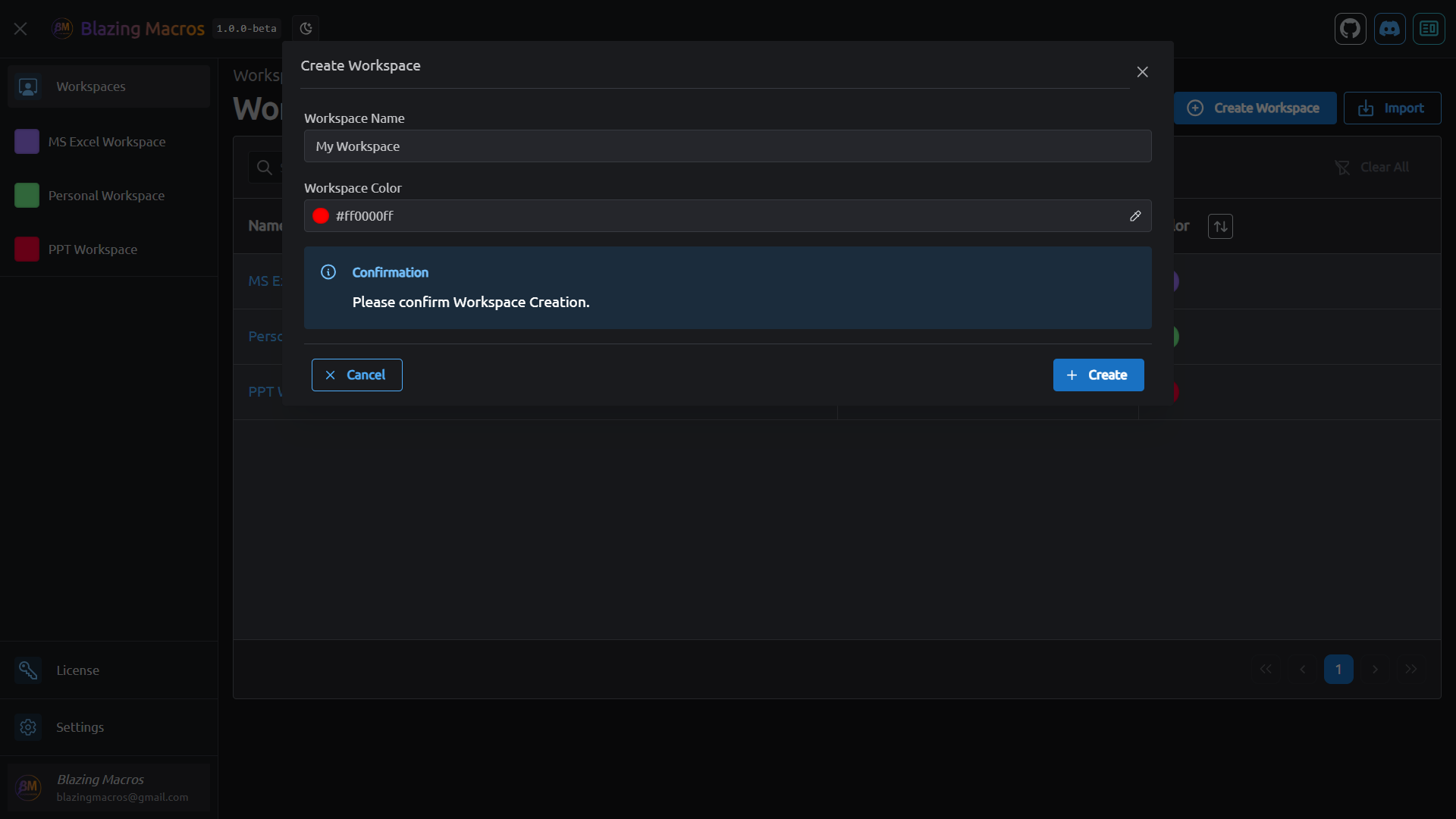The image size is (1456, 819).
Task: Toggle dark mode moon icon
Action: [306, 29]
